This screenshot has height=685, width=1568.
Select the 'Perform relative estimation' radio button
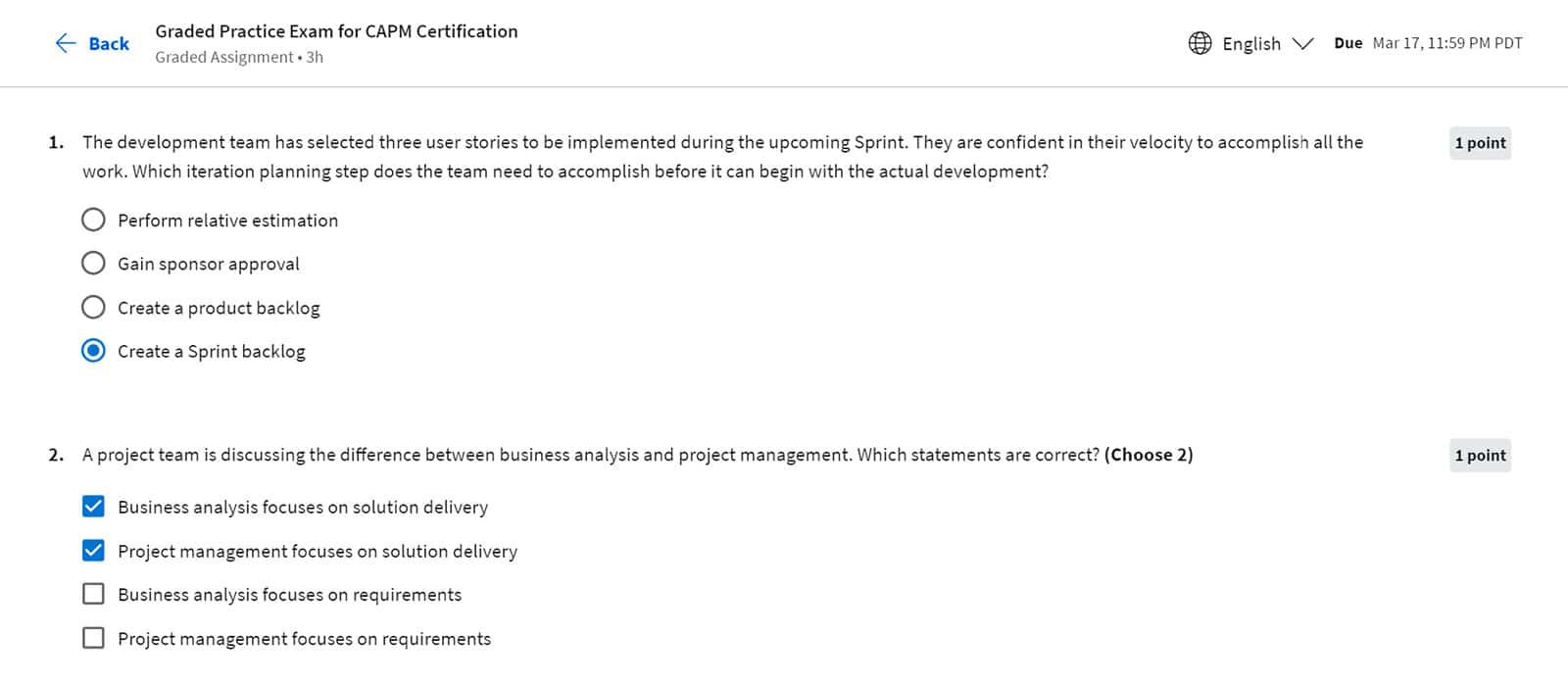pos(93,220)
